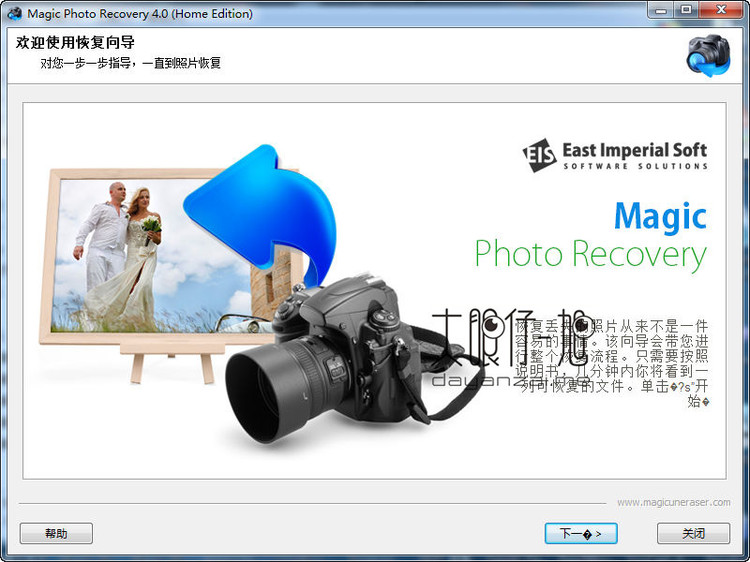Click the East Imperial Soft logo

(615, 155)
